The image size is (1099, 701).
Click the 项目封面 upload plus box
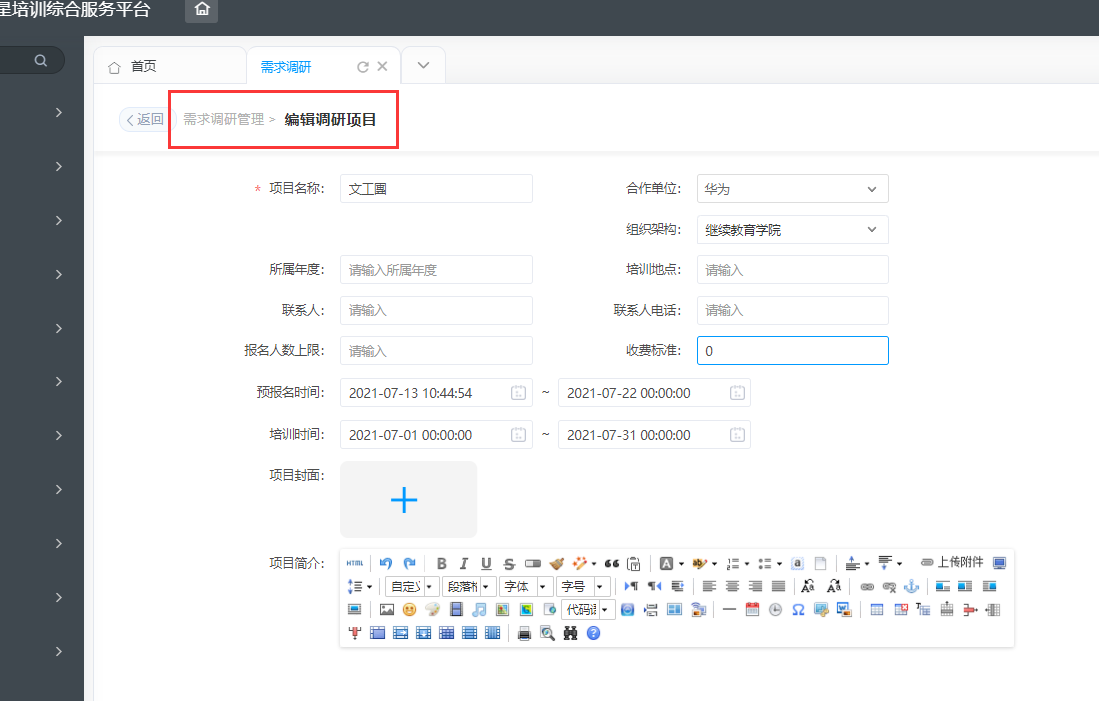coord(408,500)
